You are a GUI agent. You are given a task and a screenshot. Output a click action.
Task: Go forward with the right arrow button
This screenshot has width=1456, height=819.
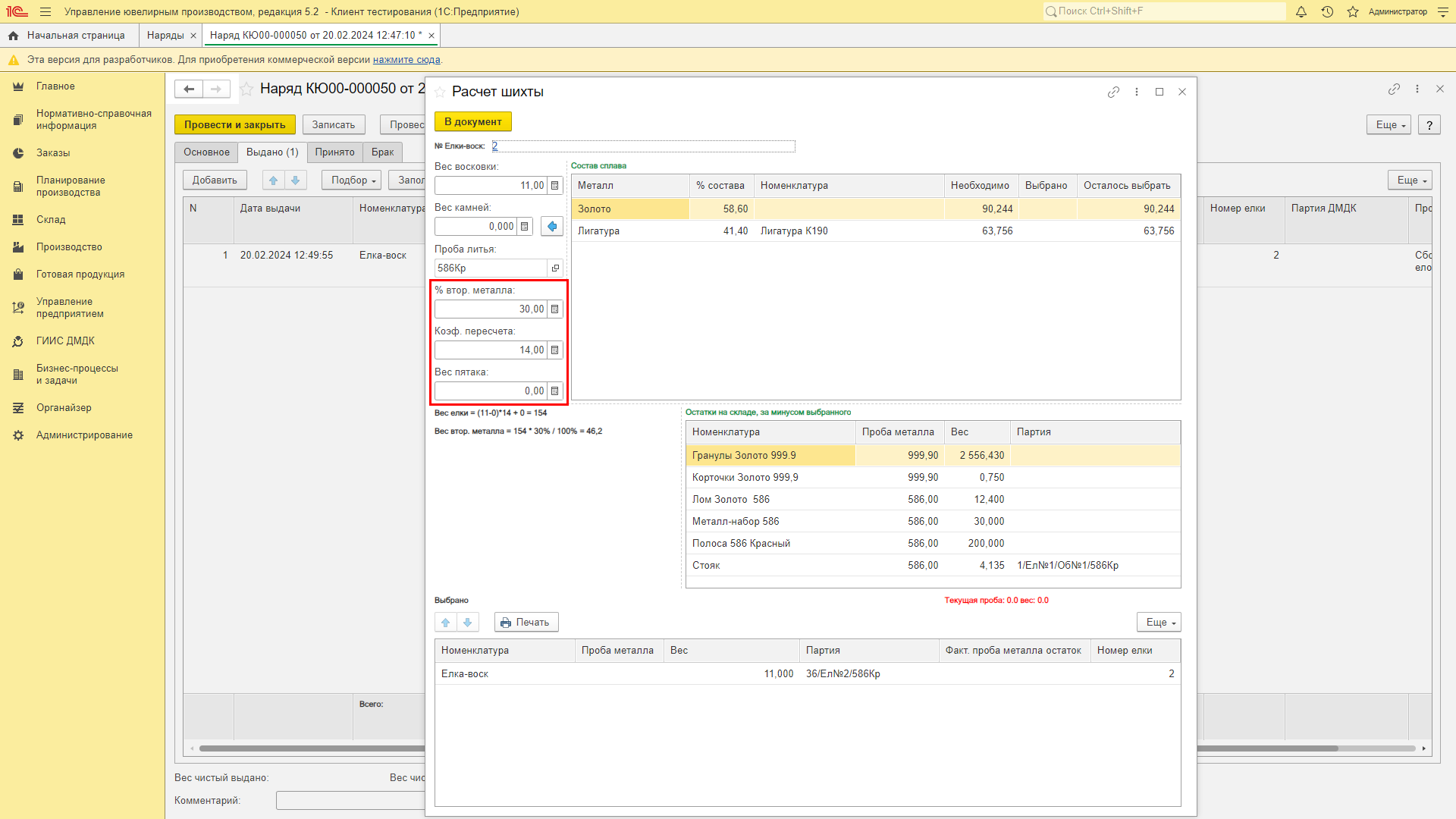(x=217, y=89)
